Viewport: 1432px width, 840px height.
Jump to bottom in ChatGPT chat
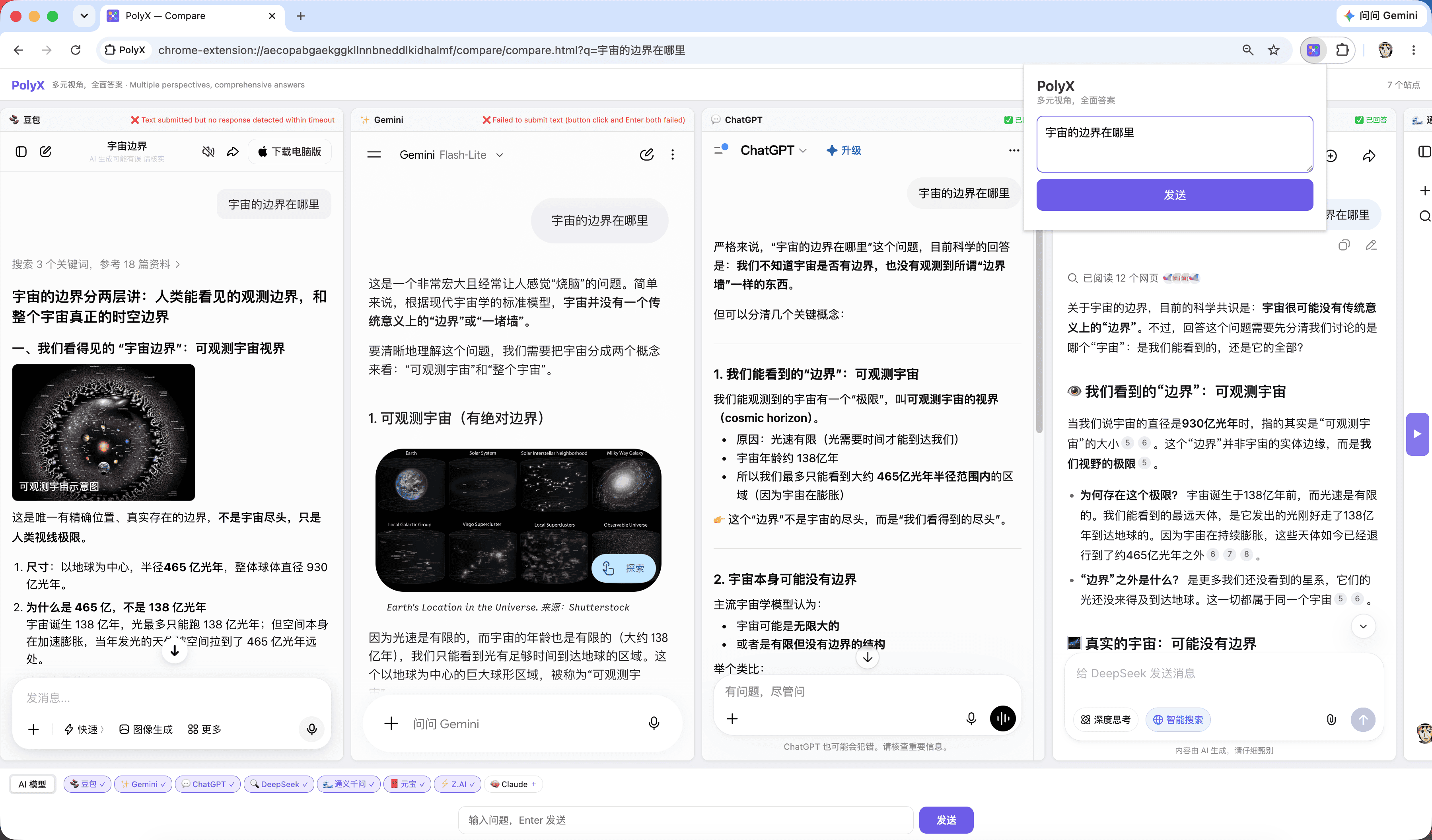click(x=868, y=657)
